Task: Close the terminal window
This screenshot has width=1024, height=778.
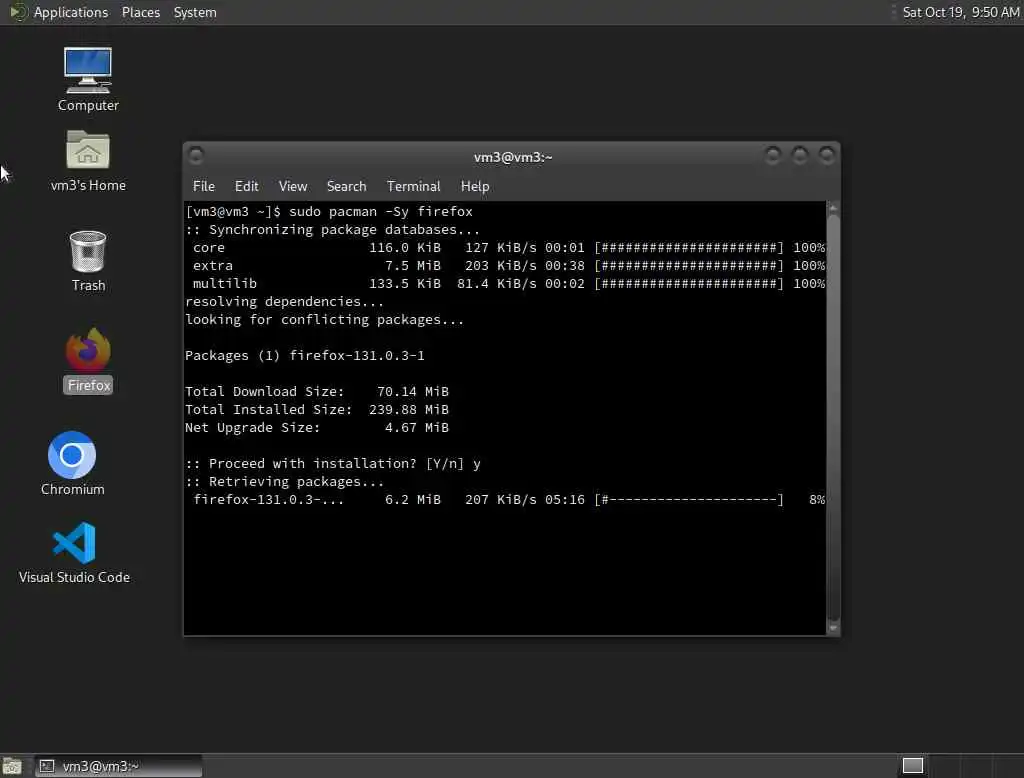Action: [x=827, y=155]
